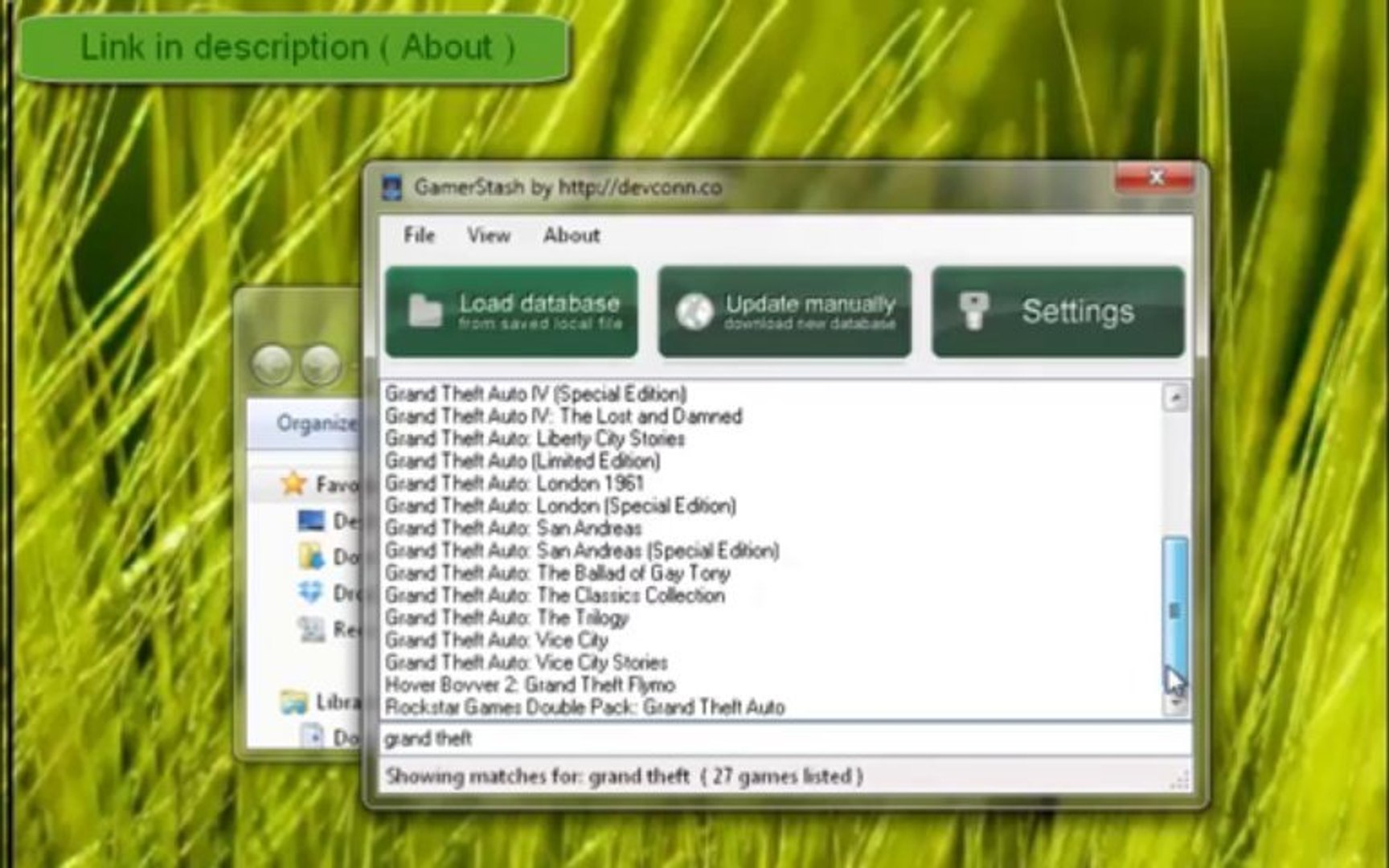Select Grand Theft Auto: San Andreas (Special Edition)
This screenshot has height=868, width=1389.
click(x=582, y=551)
